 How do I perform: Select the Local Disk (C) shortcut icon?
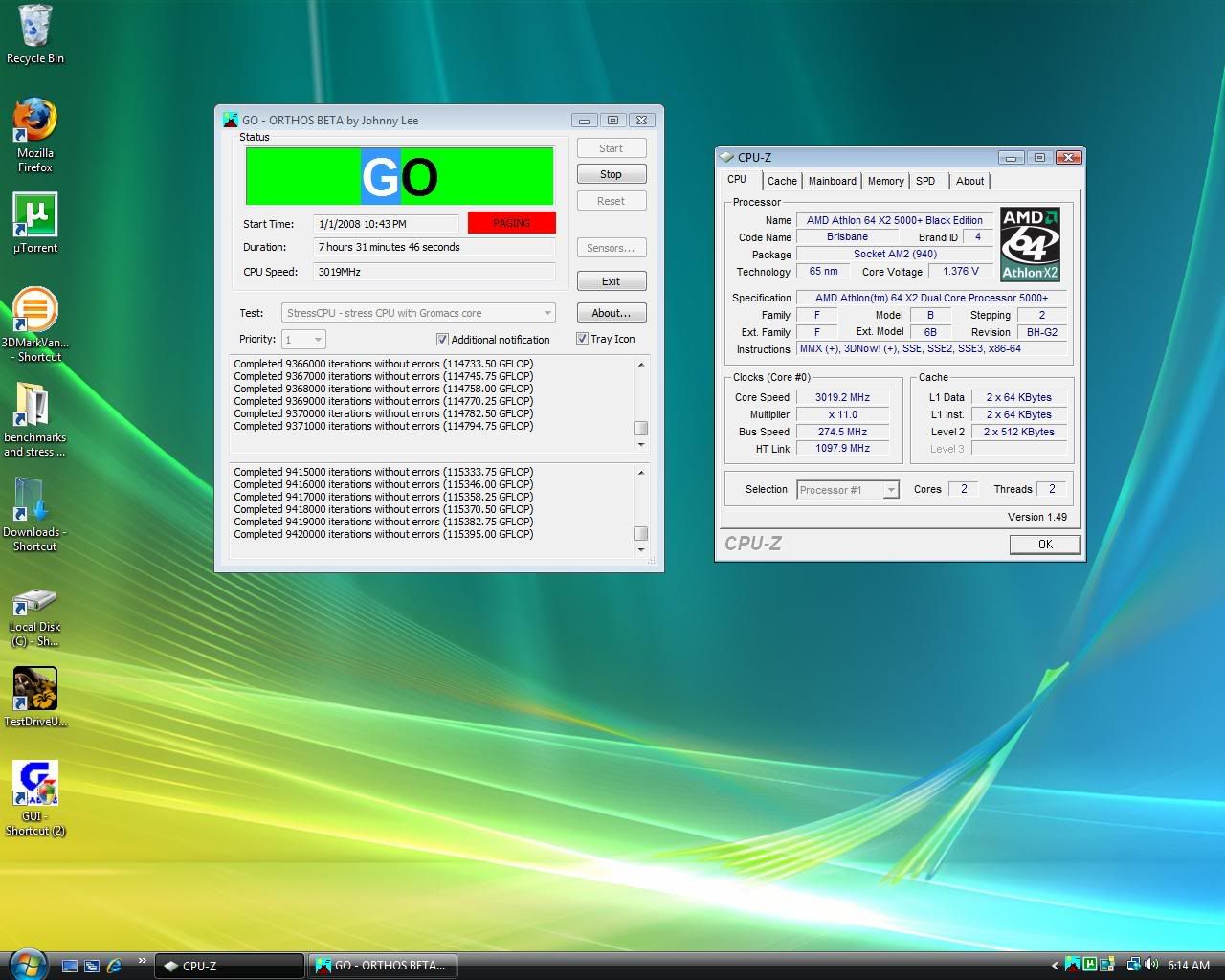click(x=35, y=617)
